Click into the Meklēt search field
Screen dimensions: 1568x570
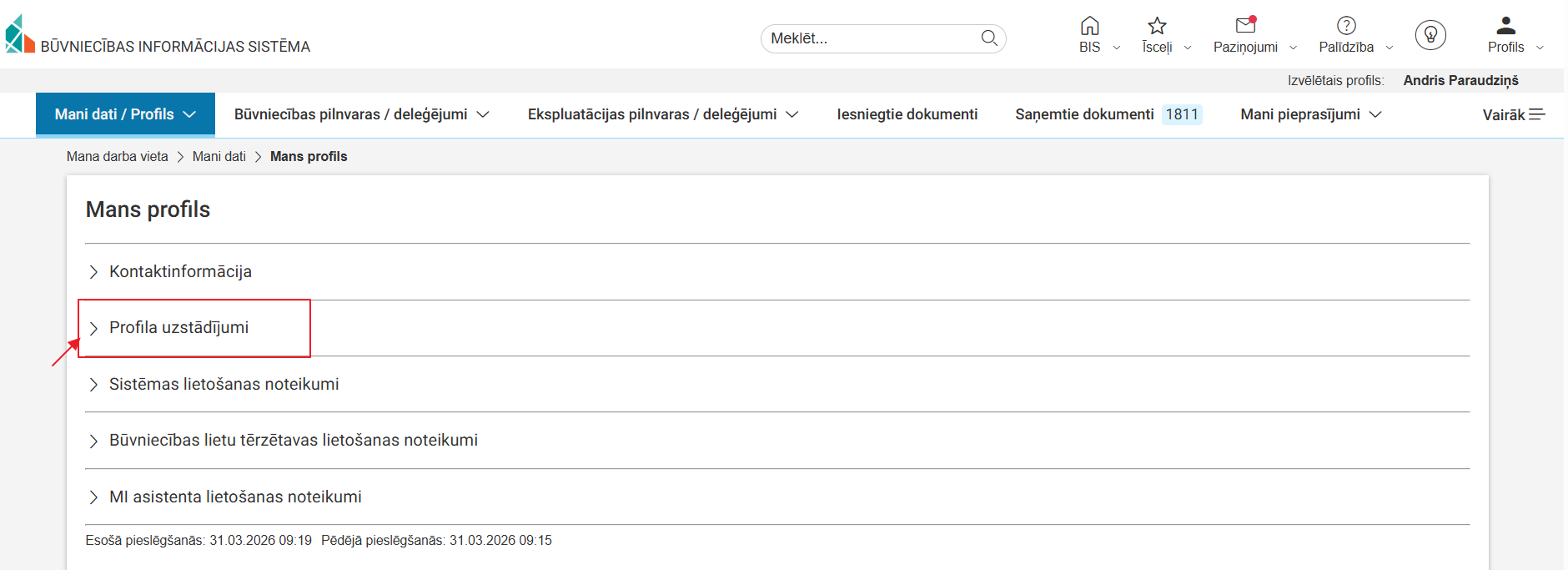pos(867,38)
